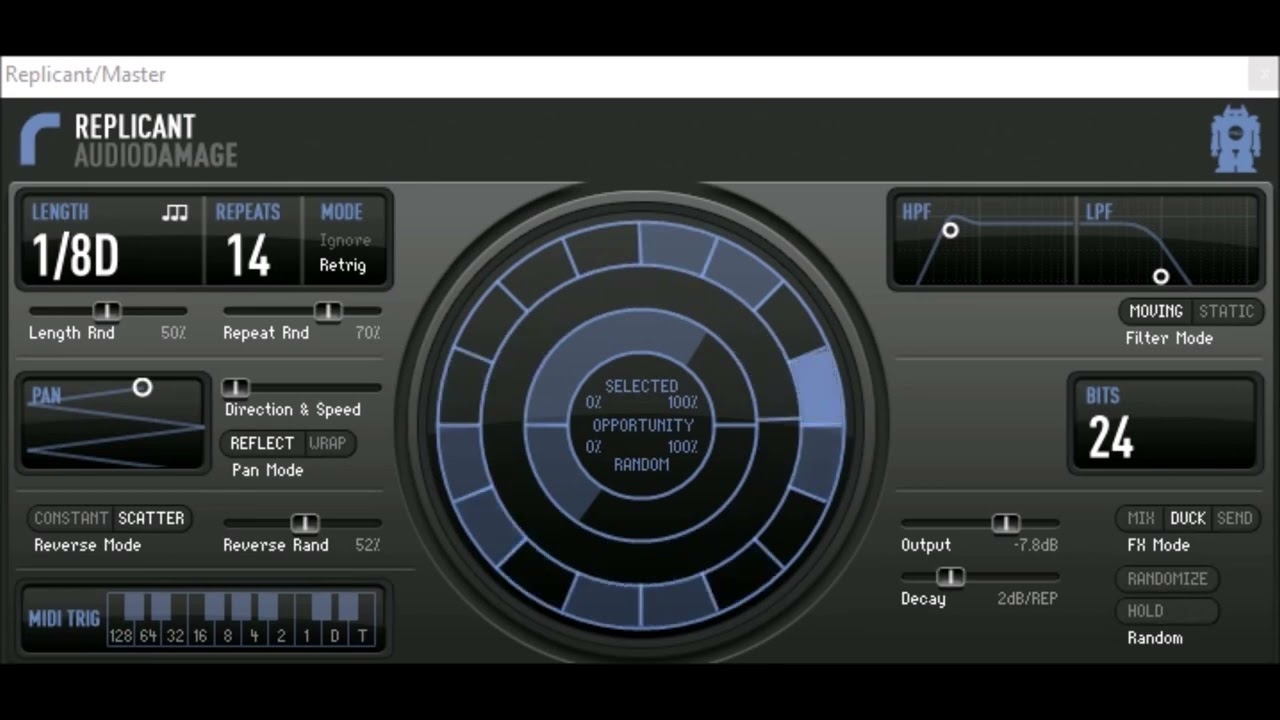Set Reverse Mode to Scatter
Viewport: 1280px width, 720px height.
[151, 518]
